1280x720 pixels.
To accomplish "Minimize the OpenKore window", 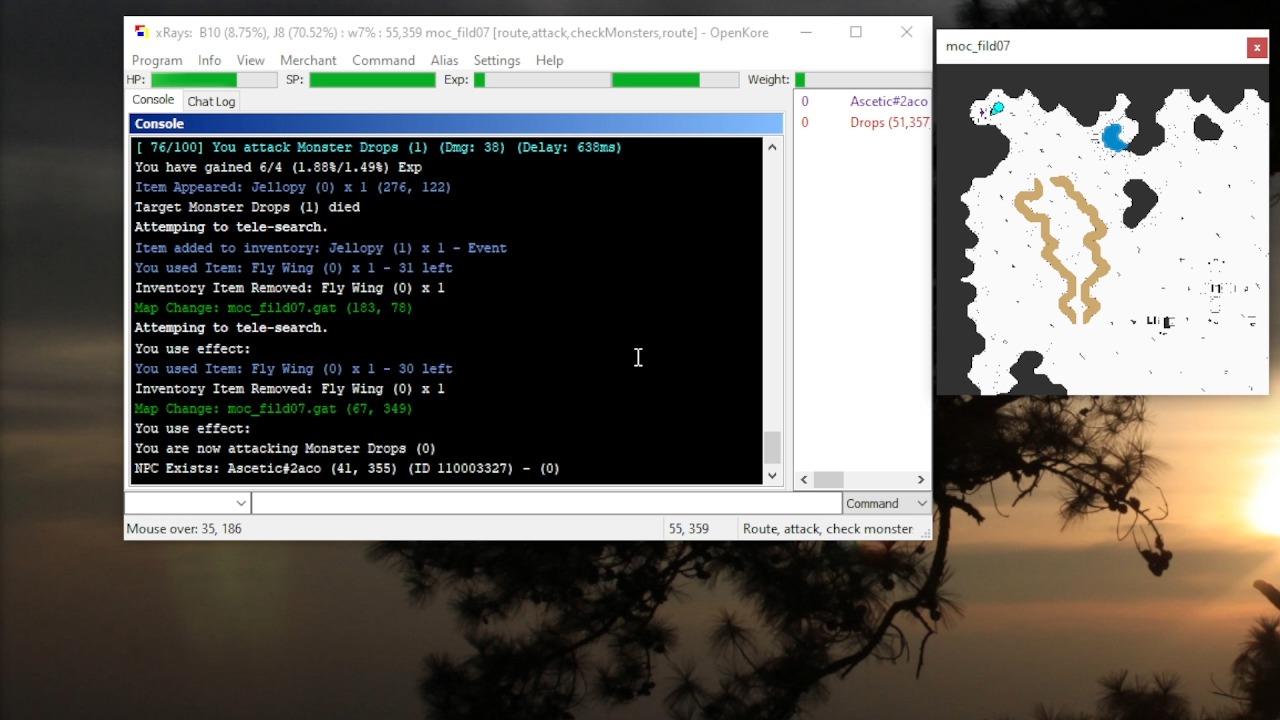I will coord(806,32).
